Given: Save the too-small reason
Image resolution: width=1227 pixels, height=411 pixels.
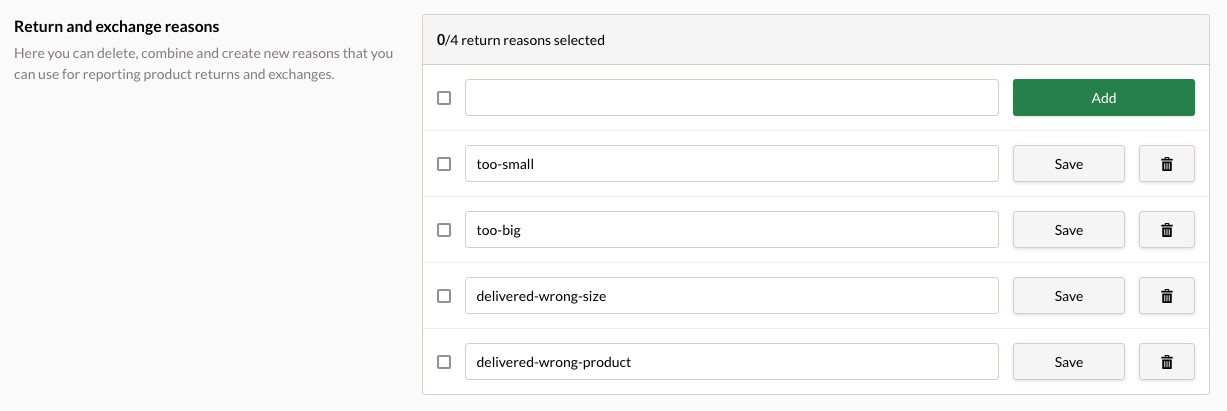Looking at the screenshot, I should point(1069,164).
